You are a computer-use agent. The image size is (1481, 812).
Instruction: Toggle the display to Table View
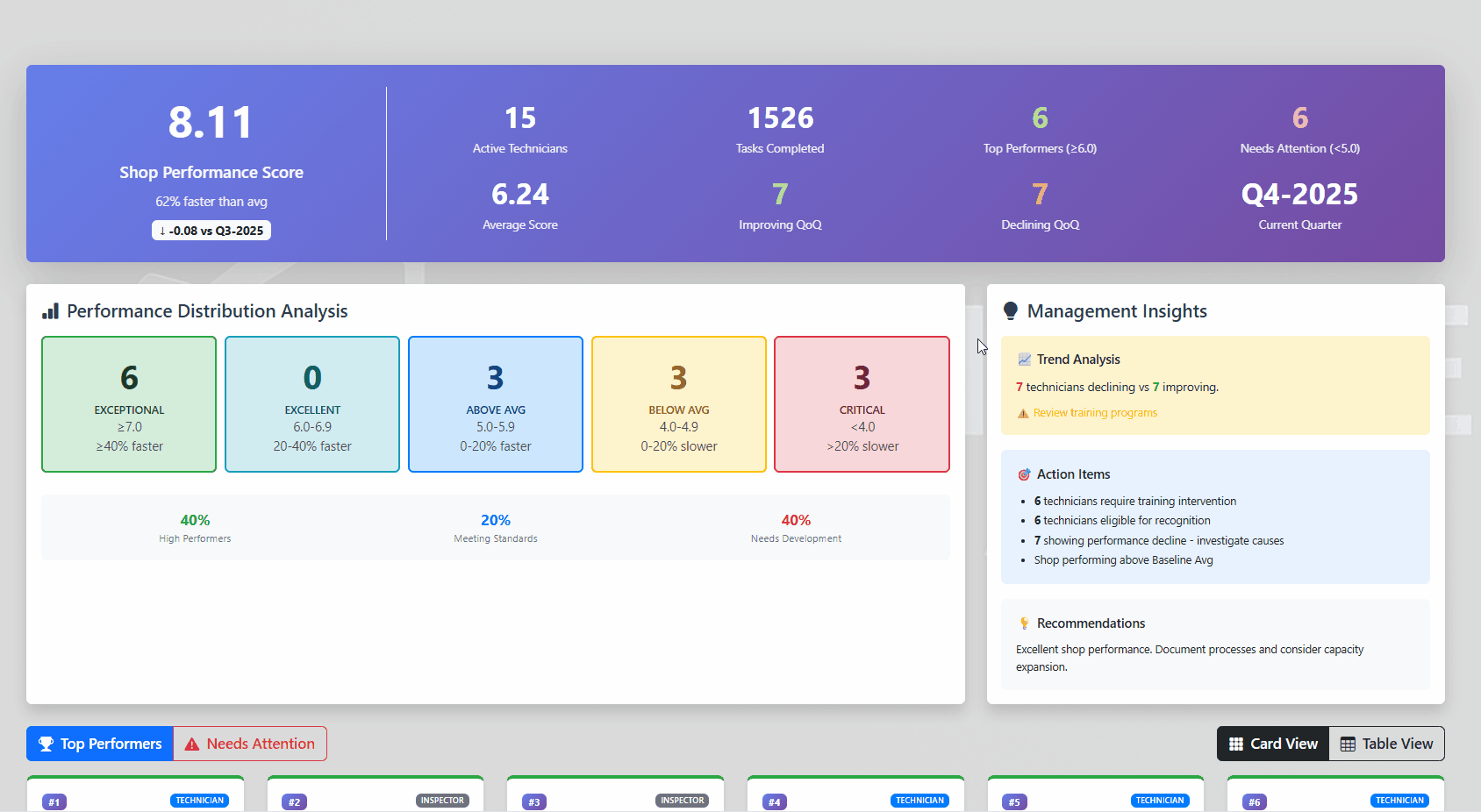click(x=1386, y=743)
